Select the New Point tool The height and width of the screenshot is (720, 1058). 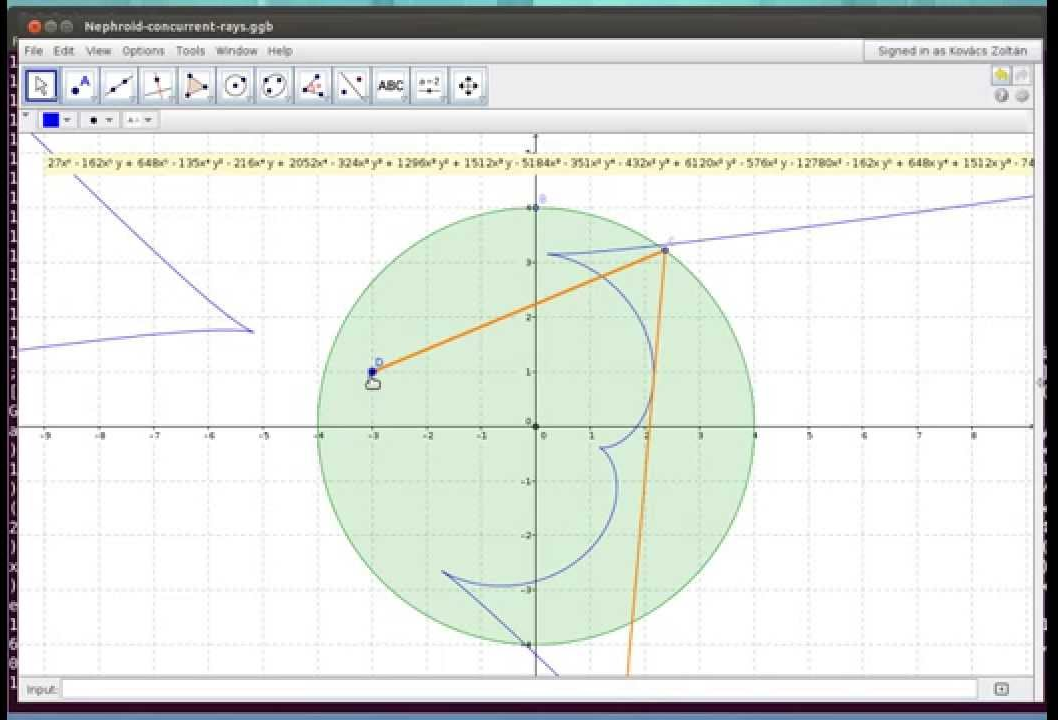pos(80,86)
